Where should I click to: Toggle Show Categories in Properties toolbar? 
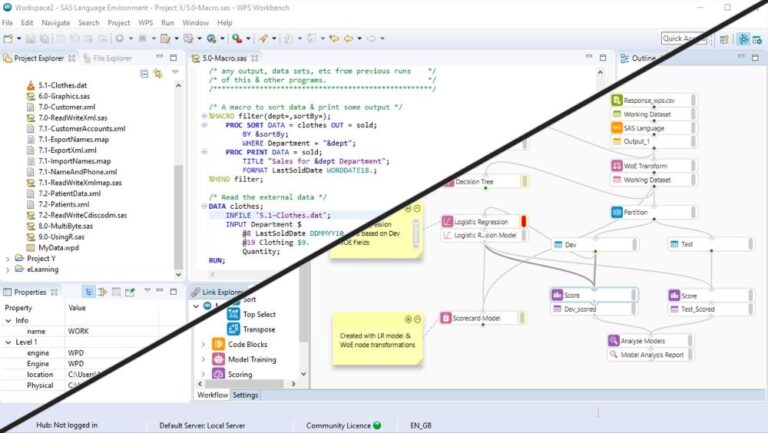(x=89, y=292)
